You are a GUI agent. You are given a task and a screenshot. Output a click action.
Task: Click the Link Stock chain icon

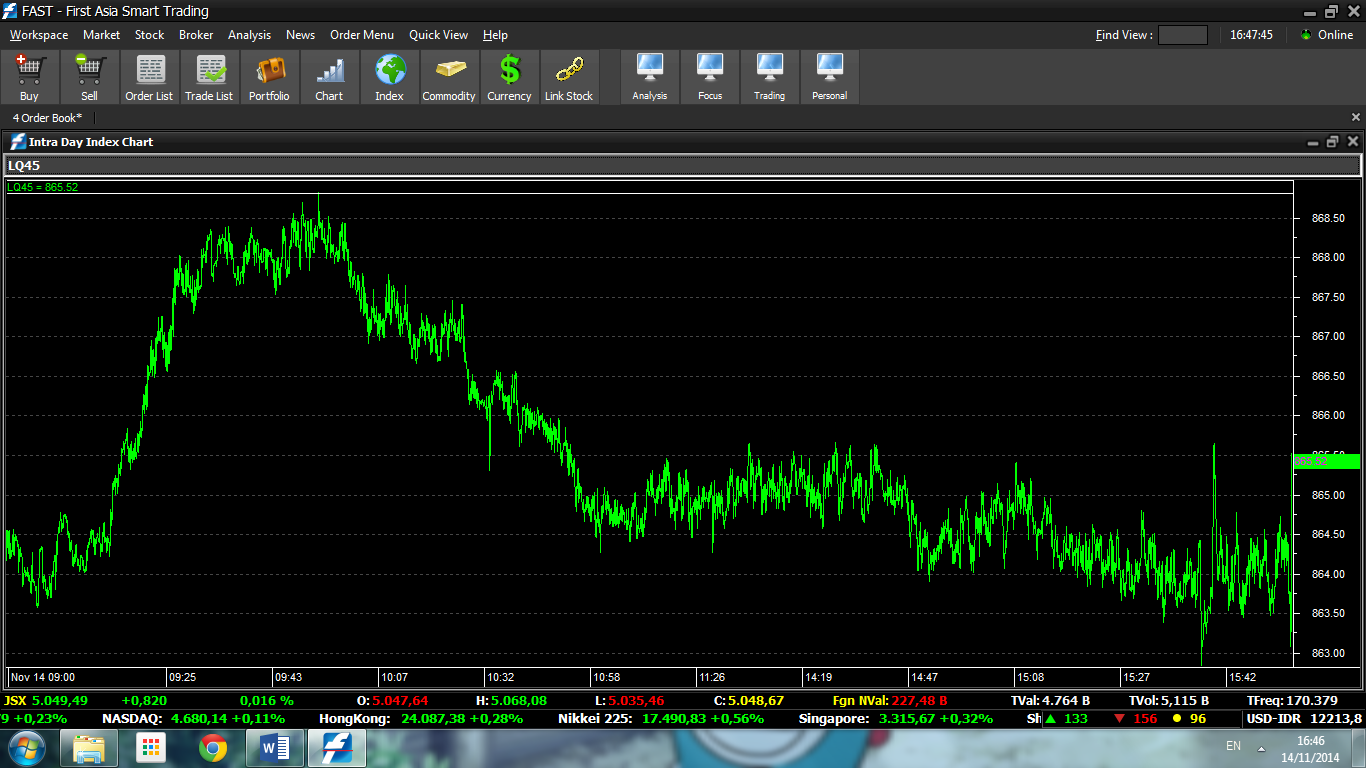pyautogui.click(x=569, y=78)
